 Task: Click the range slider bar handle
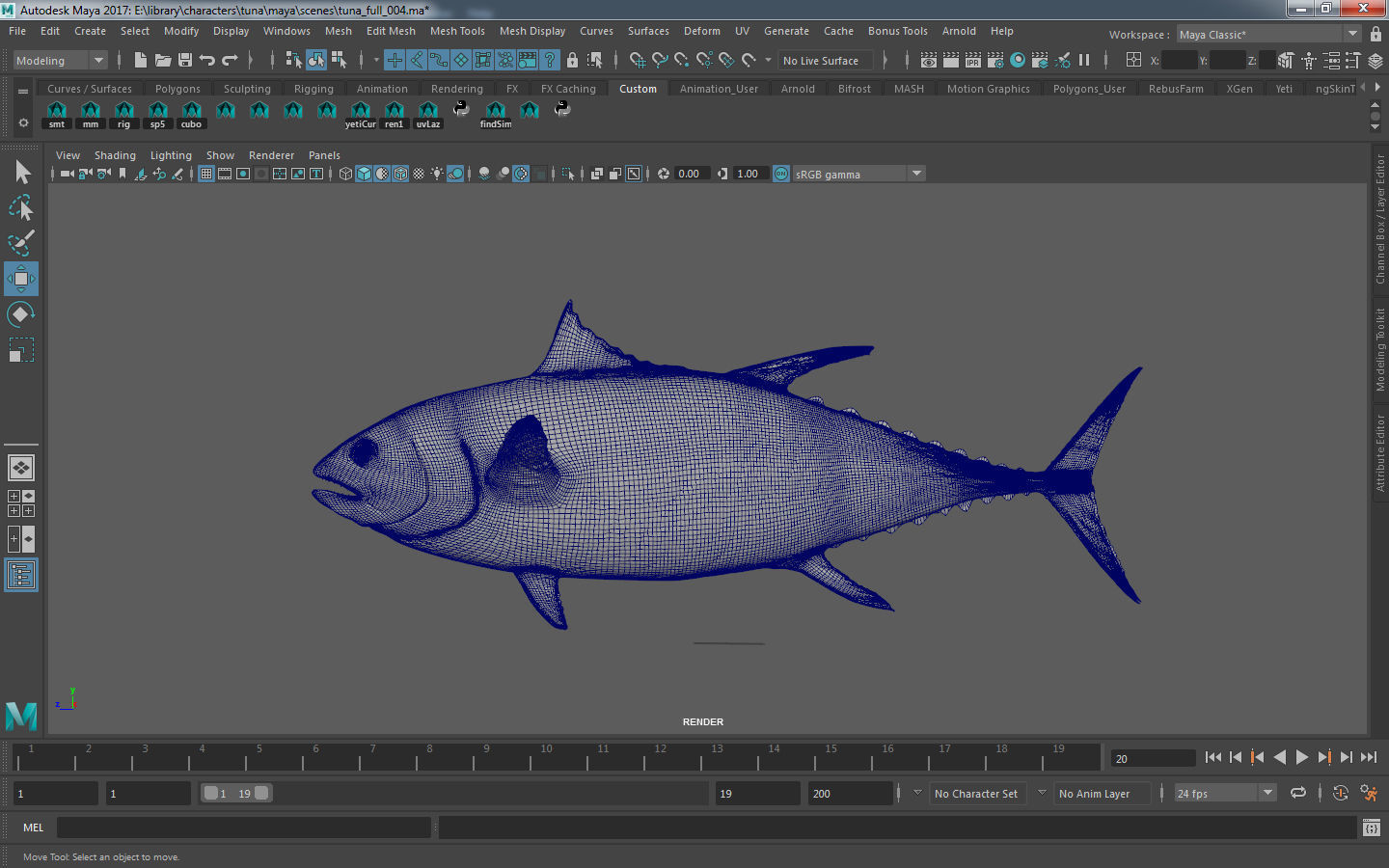click(236, 793)
